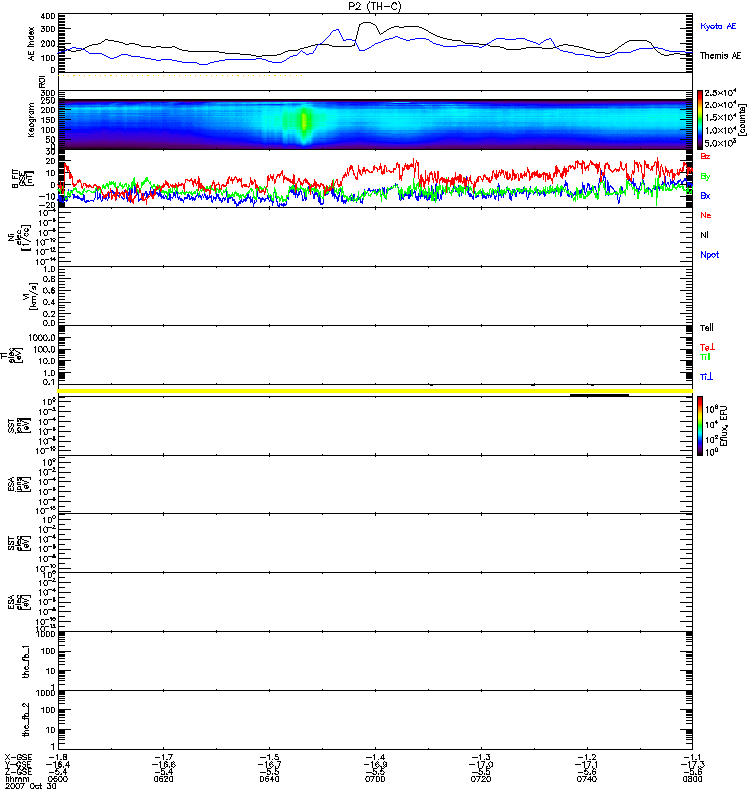
Task: Click the dotted orange ROI line
Action: (x=181, y=76)
